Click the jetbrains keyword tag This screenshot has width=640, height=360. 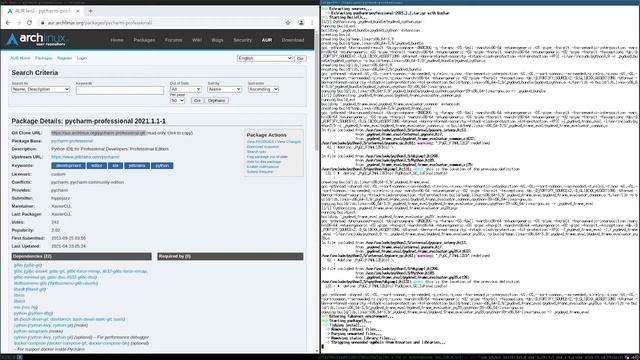pyautogui.click(x=137, y=166)
